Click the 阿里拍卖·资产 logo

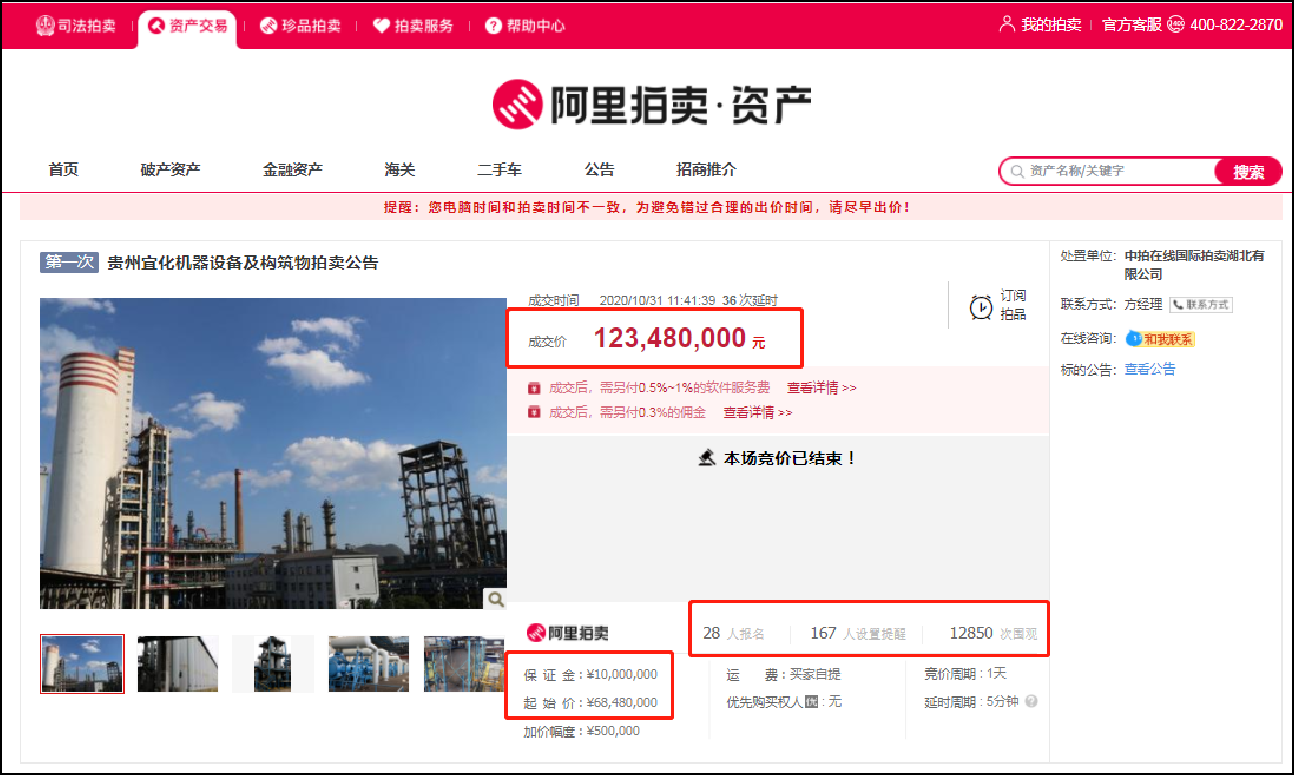652,105
